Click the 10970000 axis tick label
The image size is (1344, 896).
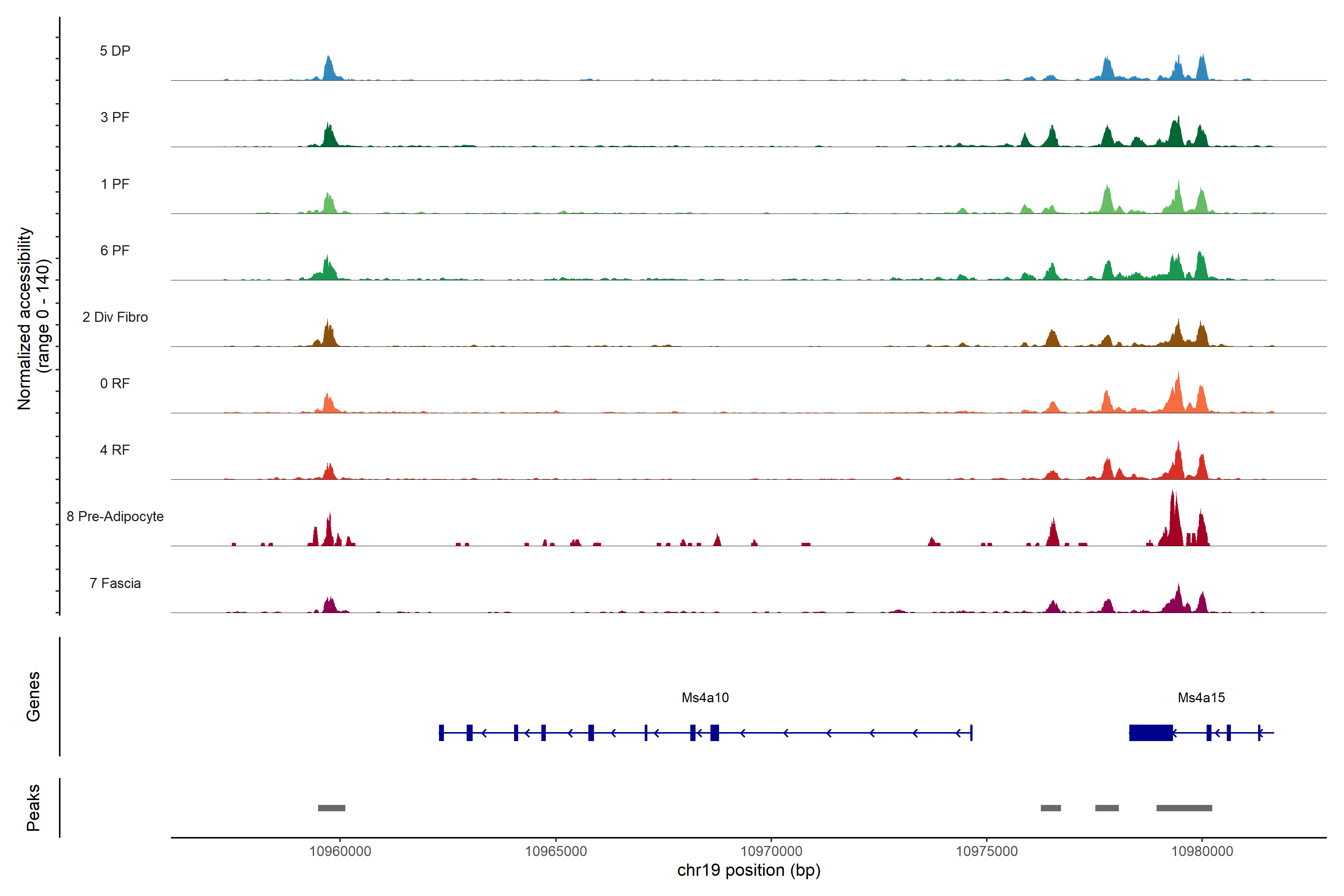[x=771, y=851]
